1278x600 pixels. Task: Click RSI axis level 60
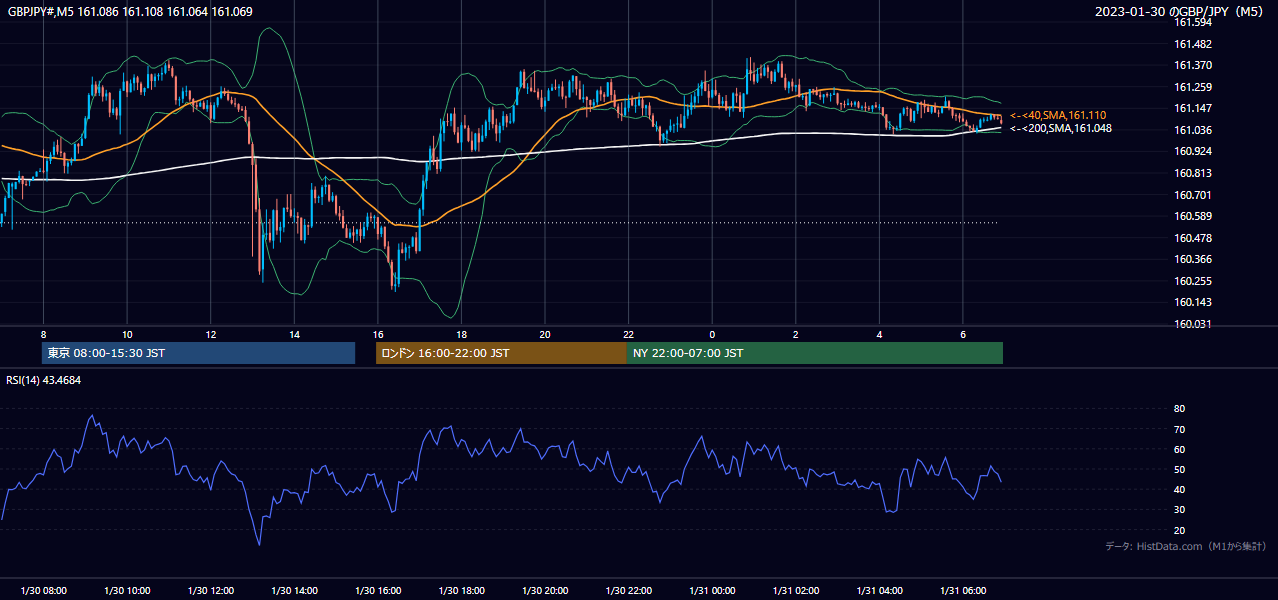tap(1180, 449)
